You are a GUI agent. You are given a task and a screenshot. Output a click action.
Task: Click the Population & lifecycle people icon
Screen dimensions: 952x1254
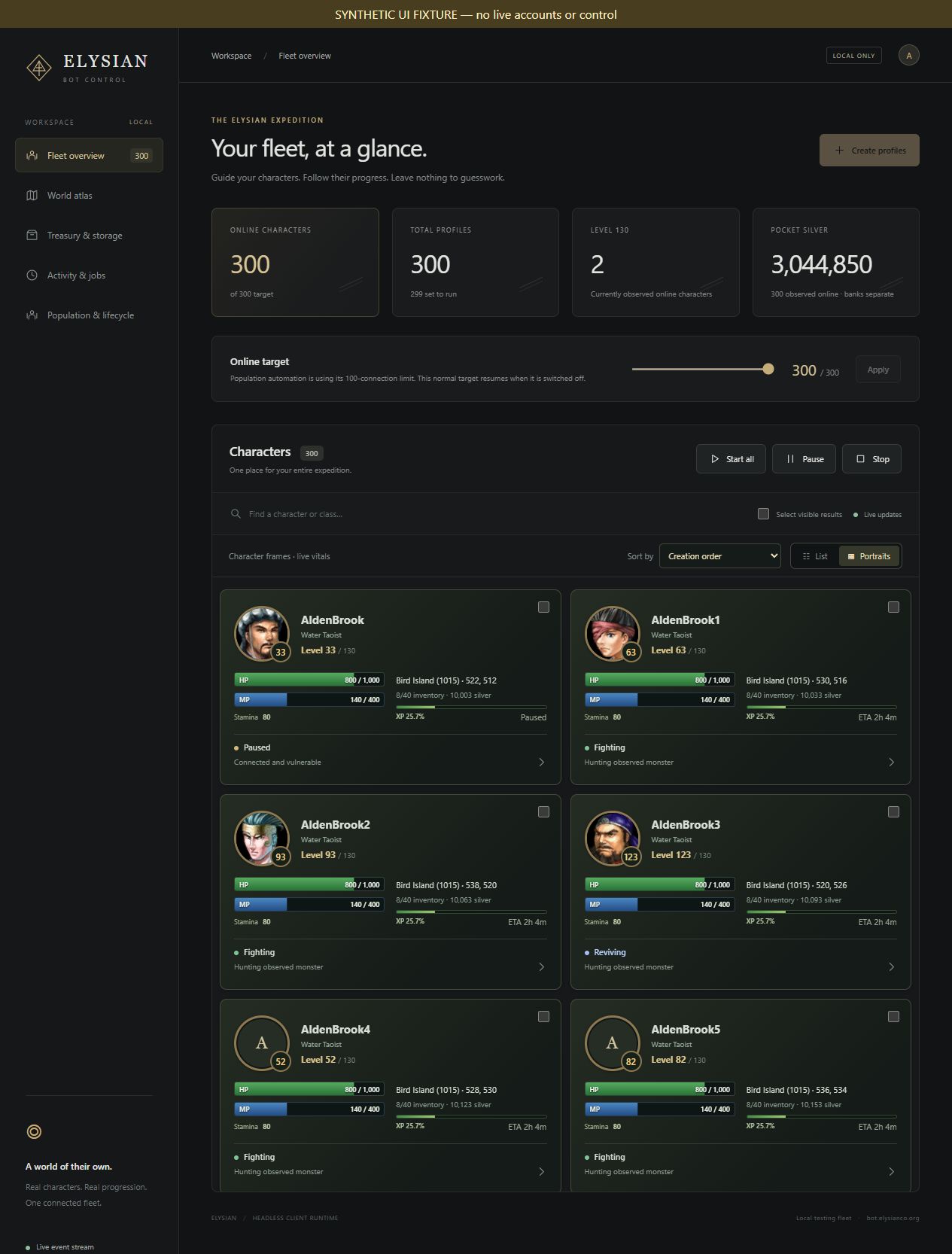coord(32,315)
